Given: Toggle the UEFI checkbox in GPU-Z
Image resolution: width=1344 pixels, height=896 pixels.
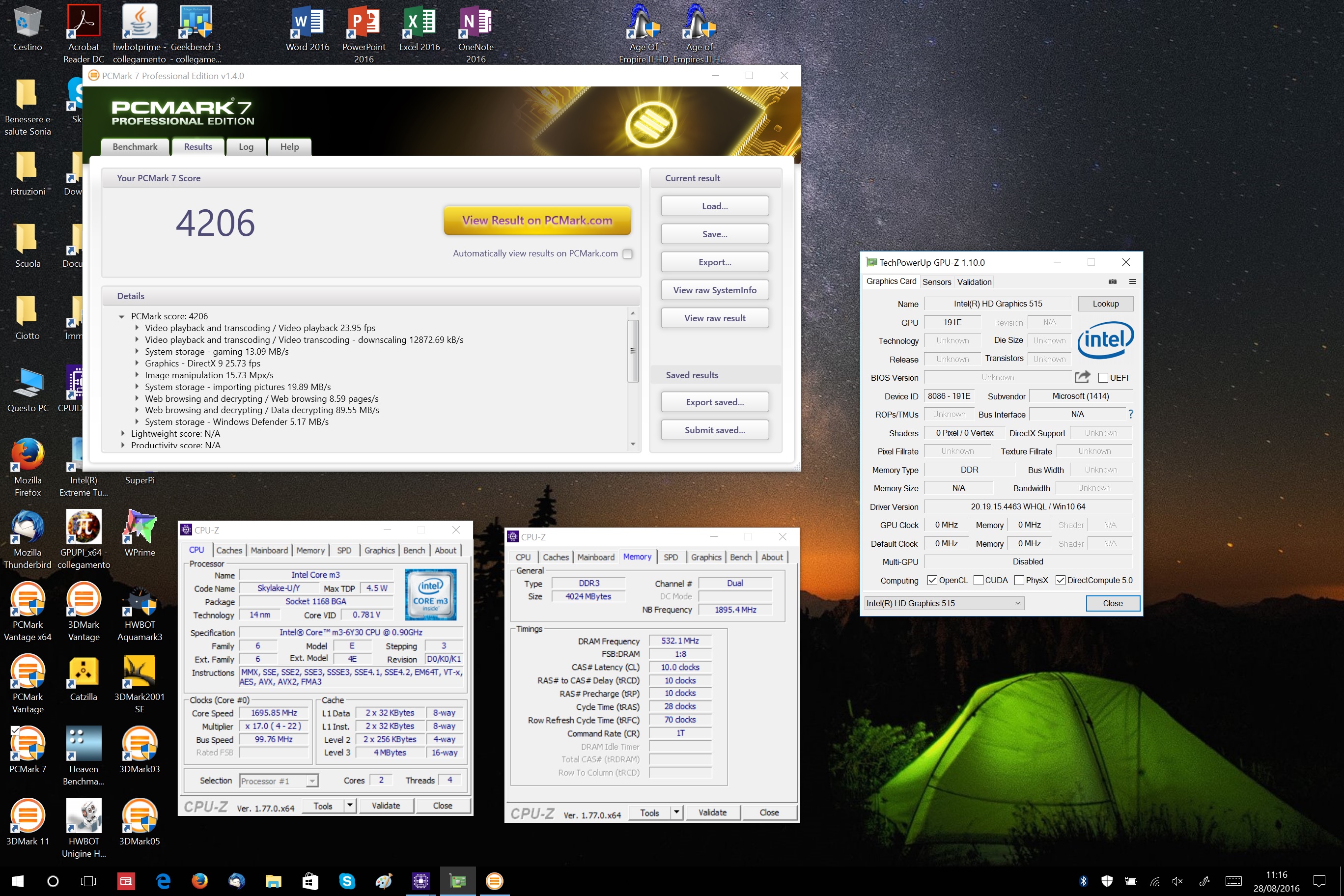Looking at the screenshot, I should click(x=1103, y=378).
